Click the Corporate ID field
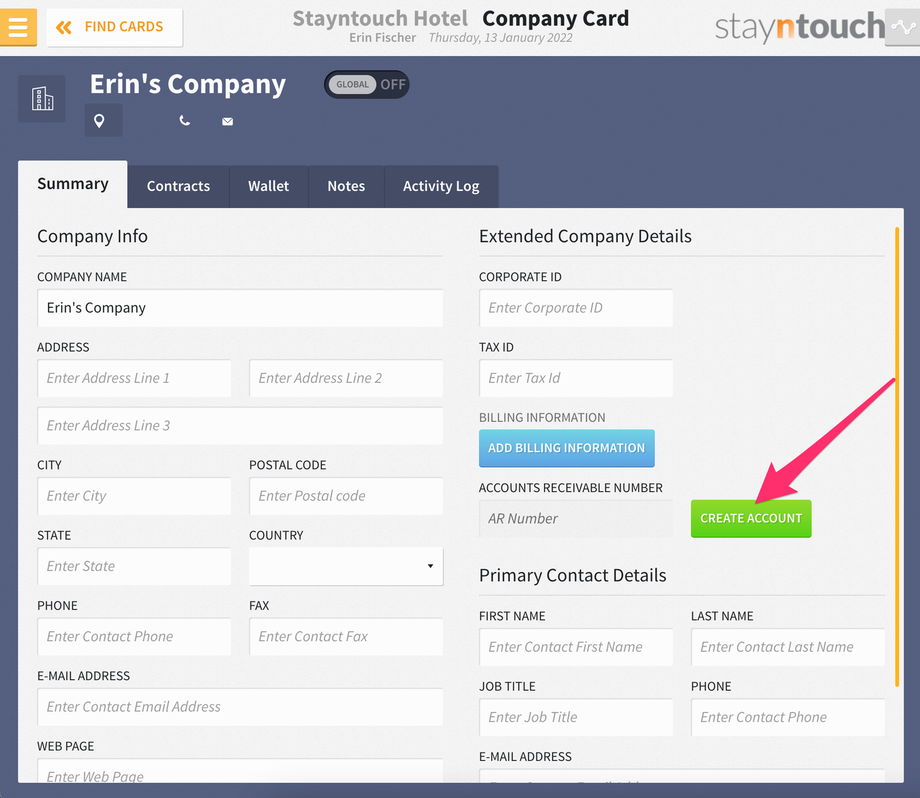 tap(576, 308)
